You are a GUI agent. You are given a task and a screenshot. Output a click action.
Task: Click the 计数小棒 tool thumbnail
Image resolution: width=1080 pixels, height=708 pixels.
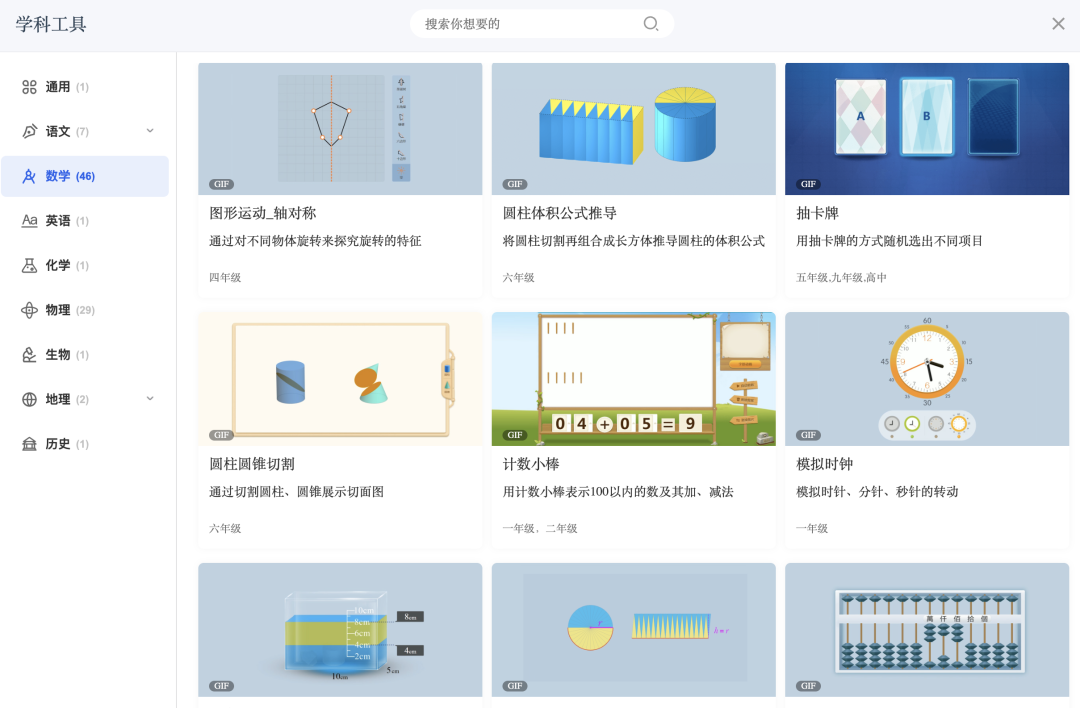(x=633, y=379)
